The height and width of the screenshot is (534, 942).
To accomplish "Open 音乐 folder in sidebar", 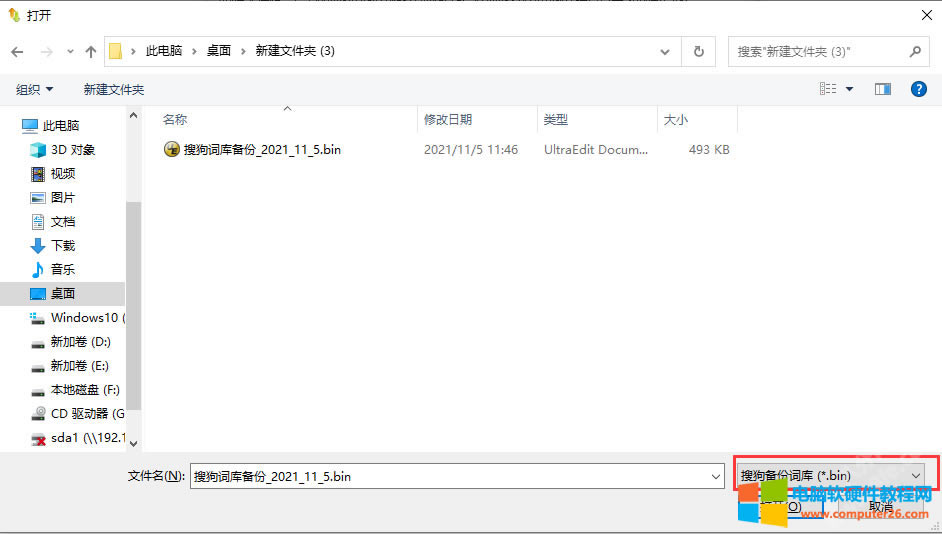I will point(53,270).
